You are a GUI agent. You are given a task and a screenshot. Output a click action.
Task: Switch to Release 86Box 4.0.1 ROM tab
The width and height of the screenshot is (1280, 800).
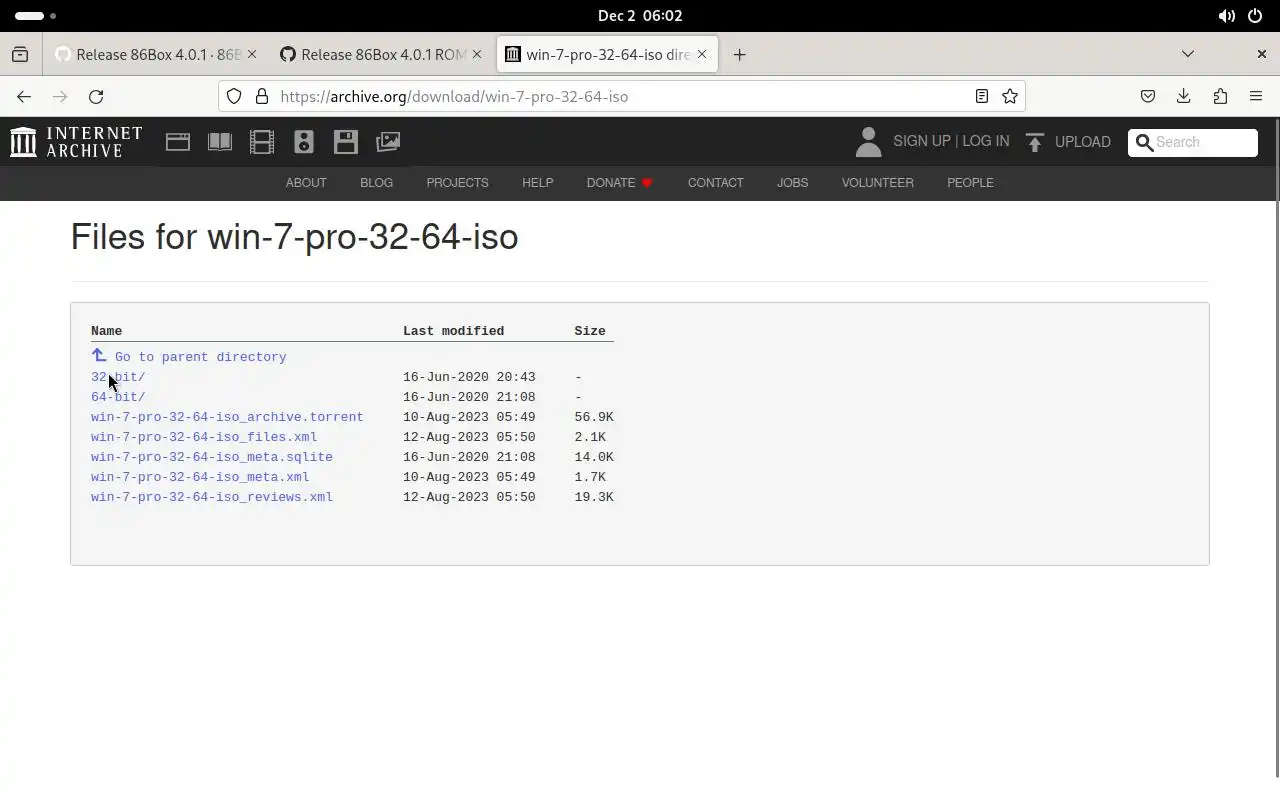click(381, 54)
